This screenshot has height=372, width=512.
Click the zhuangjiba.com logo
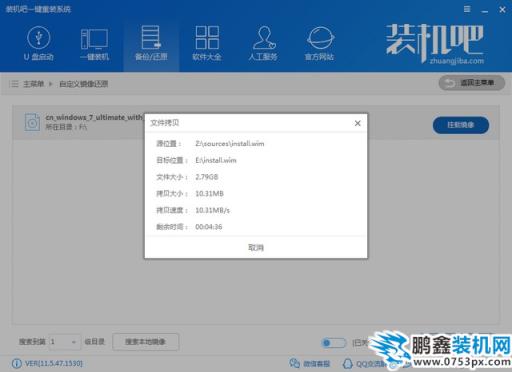tap(435, 43)
